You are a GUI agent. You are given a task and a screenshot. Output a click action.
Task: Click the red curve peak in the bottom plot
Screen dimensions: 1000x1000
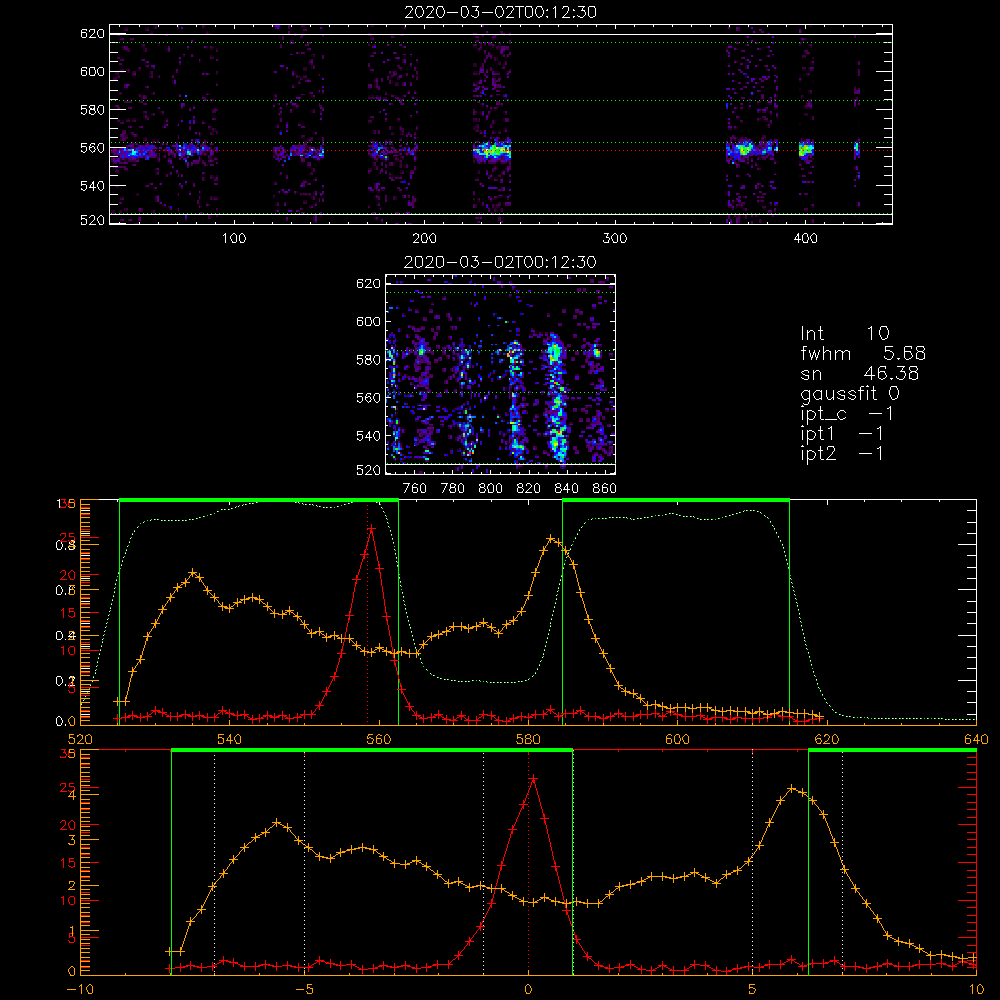[x=533, y=779]
